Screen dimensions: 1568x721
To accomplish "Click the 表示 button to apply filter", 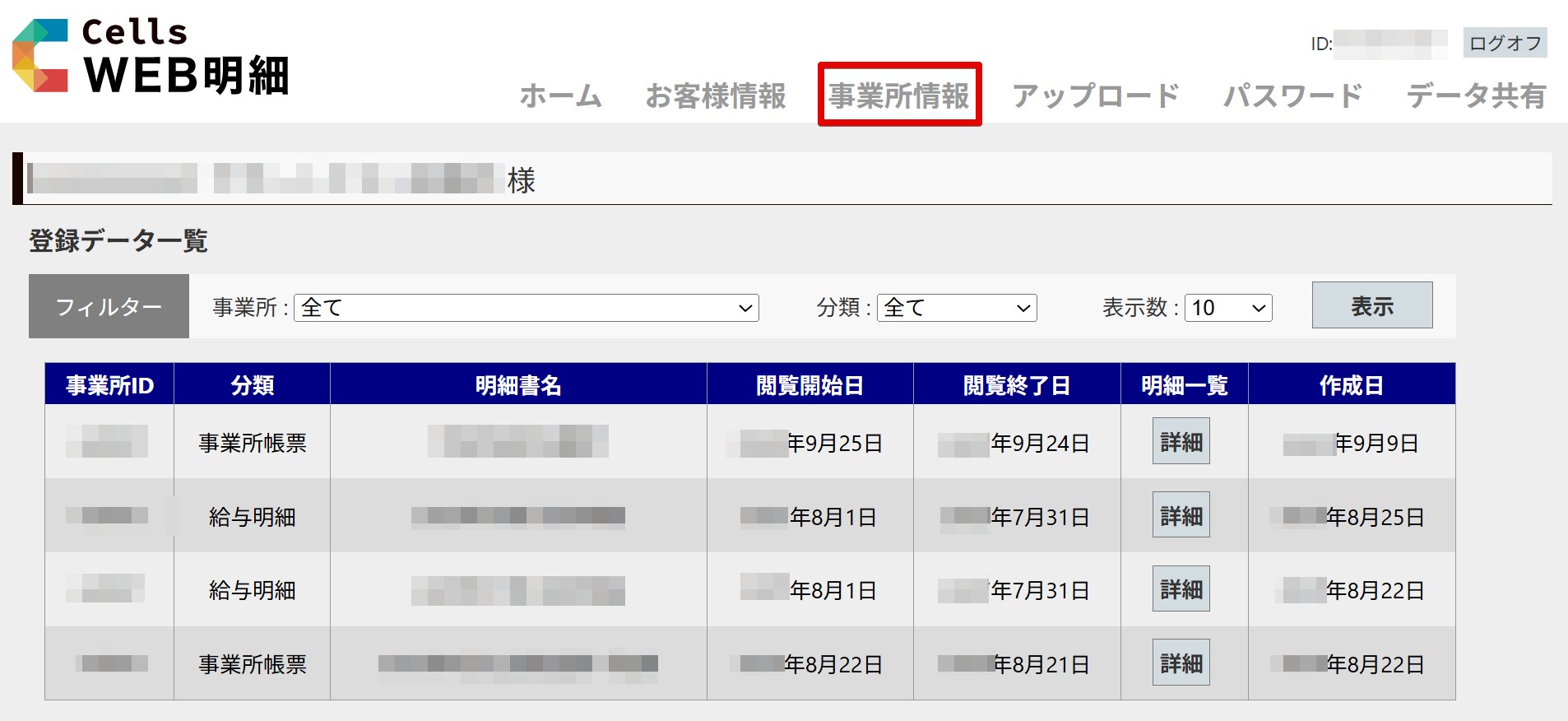I will pyautogui.click(x=1371, y=305).
